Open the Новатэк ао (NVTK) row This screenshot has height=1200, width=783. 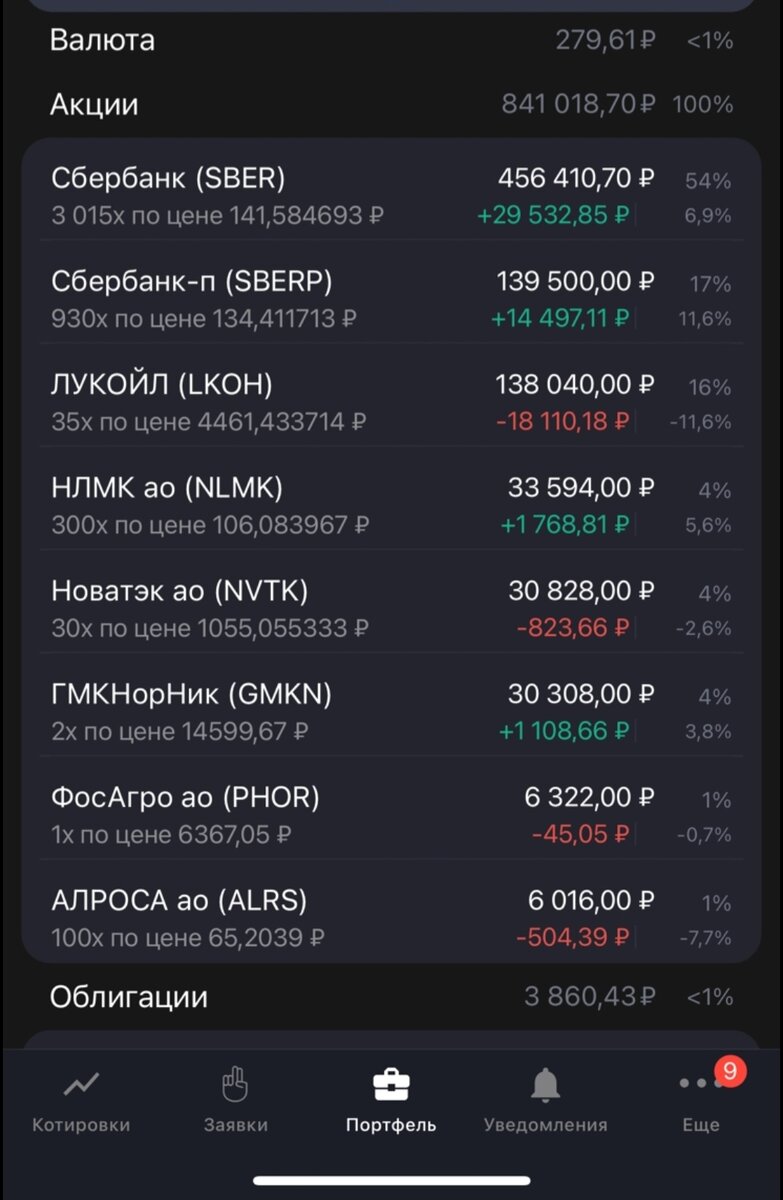(x=391, y=607)
